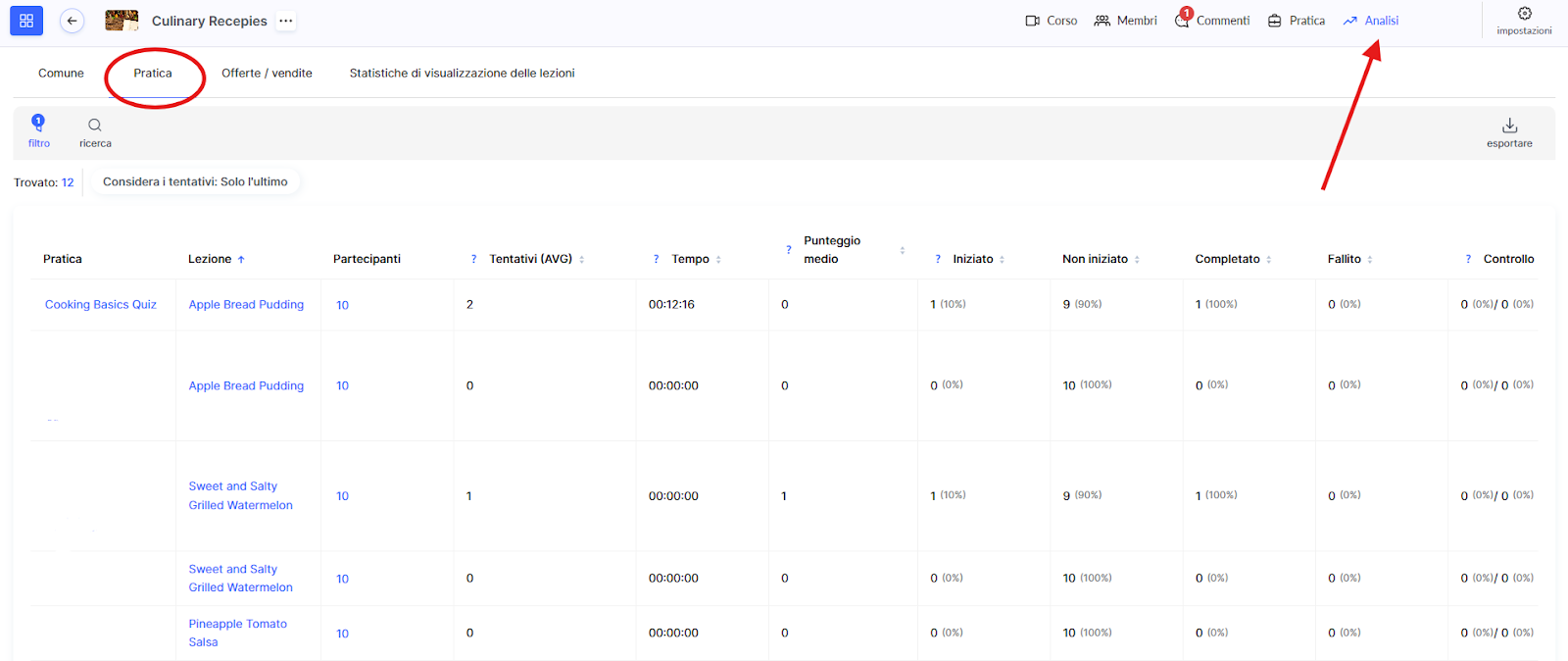The image size is (1568, 661).
Task: Go to Corso in top navigation
Action: (1051, 21)
